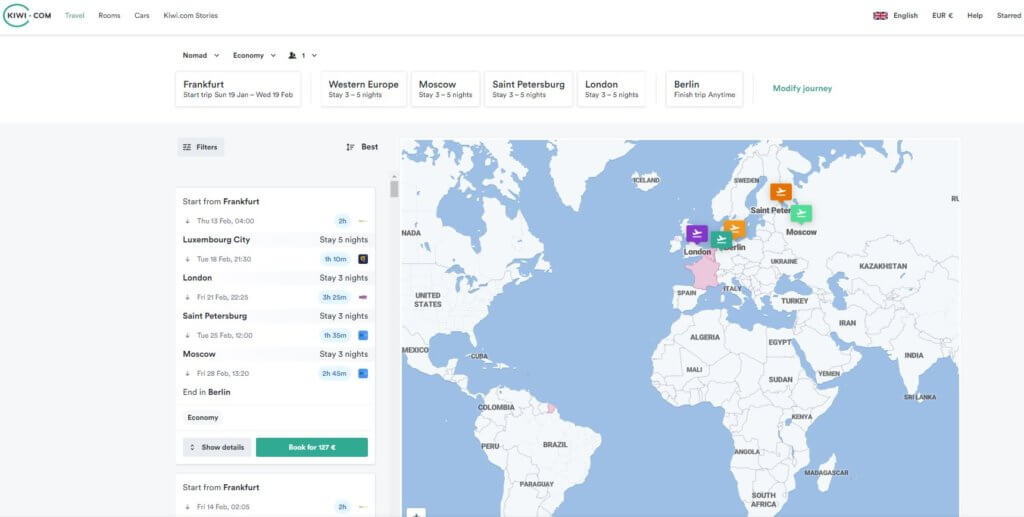Screen dimensions: 1024x517
Task: Expand Show details for first itinerary
Action: click(217, 447)
